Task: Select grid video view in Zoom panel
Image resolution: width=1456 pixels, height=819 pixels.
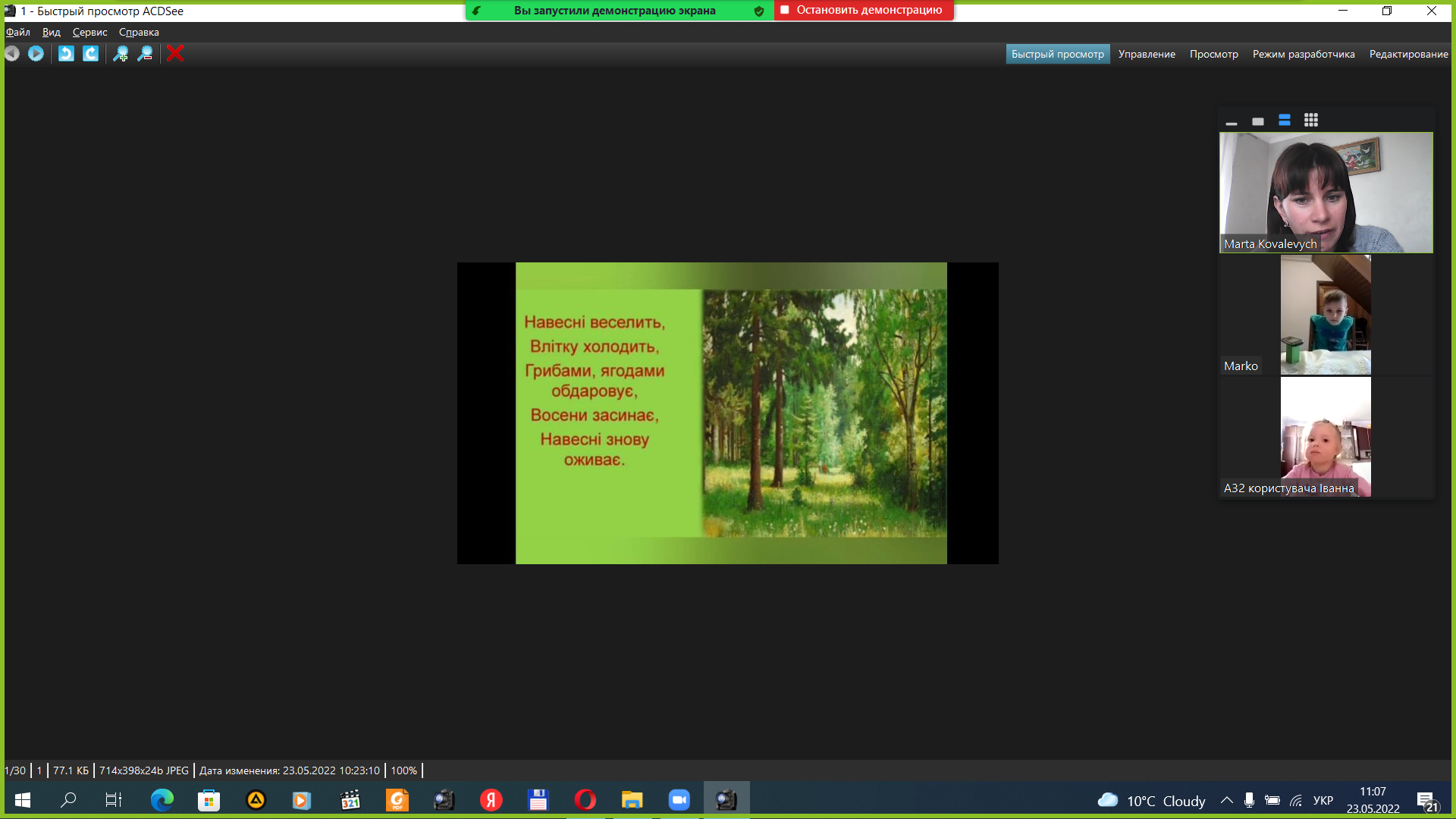Action: pos(1311,120)
